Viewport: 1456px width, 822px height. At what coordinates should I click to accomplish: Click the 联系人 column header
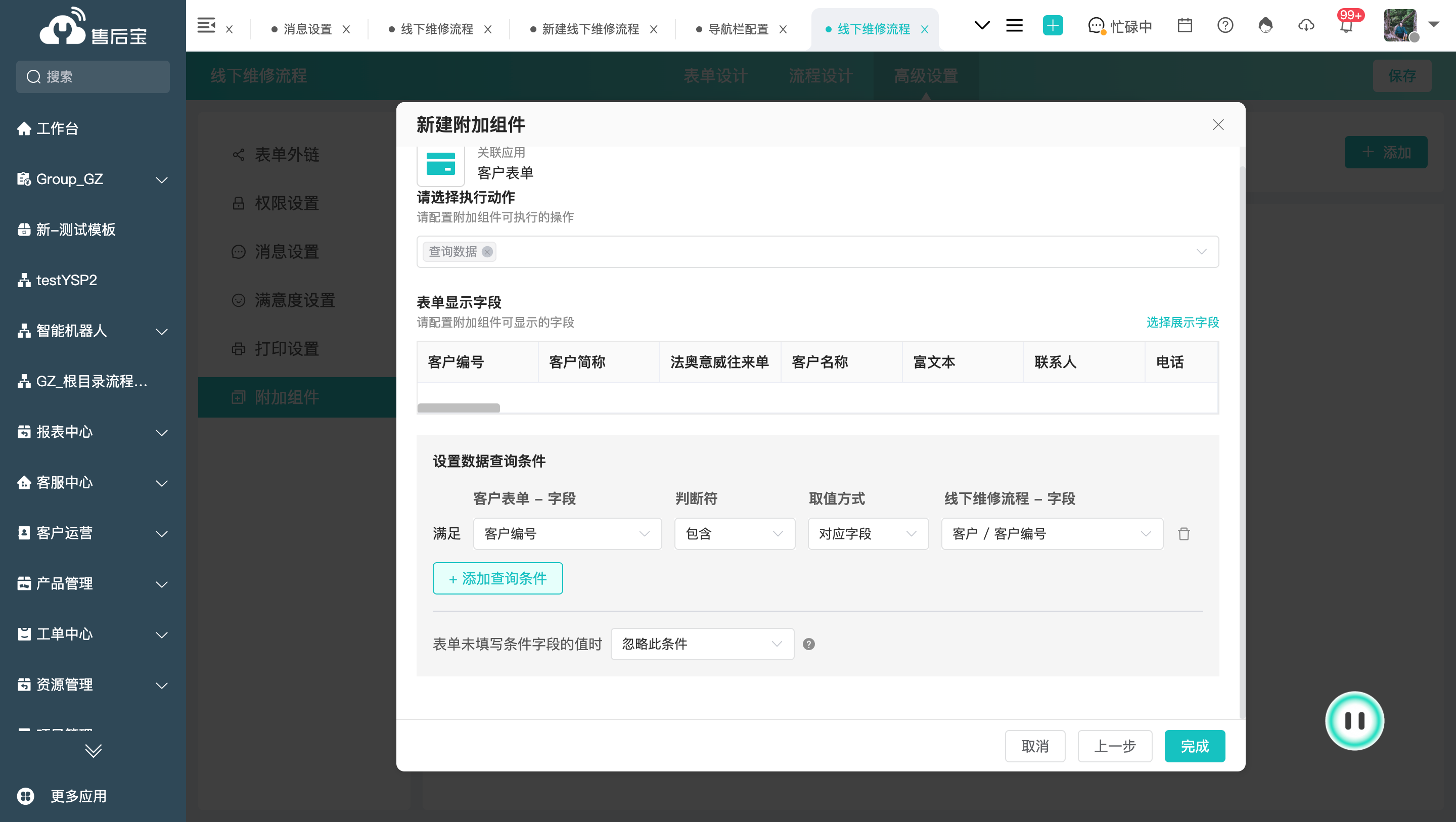click(1084, 362)
